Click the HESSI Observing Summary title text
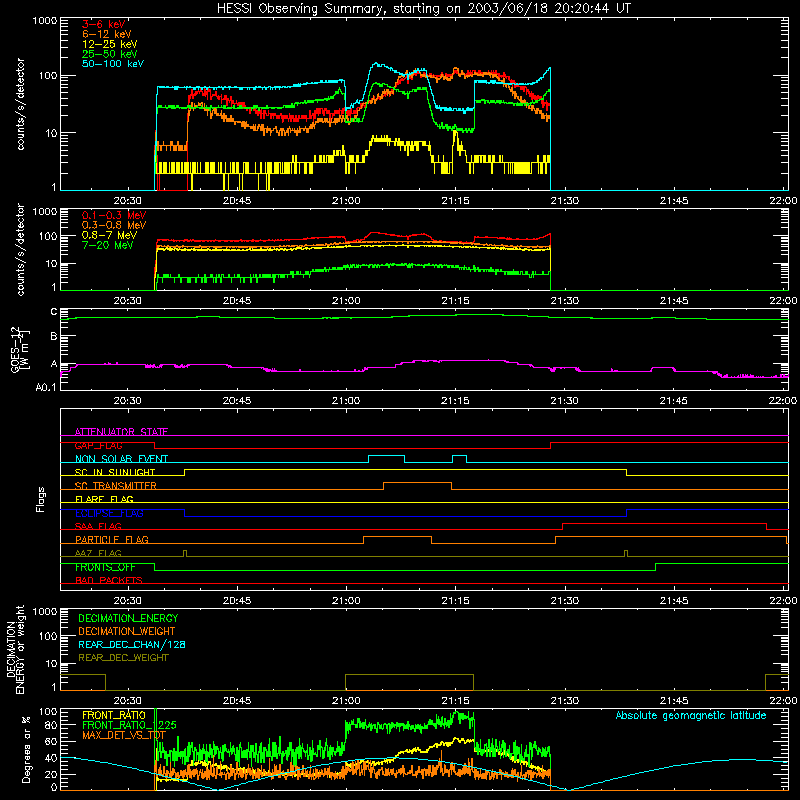The image size is (800, 800). pyautogui.click(x=423, y=9)
